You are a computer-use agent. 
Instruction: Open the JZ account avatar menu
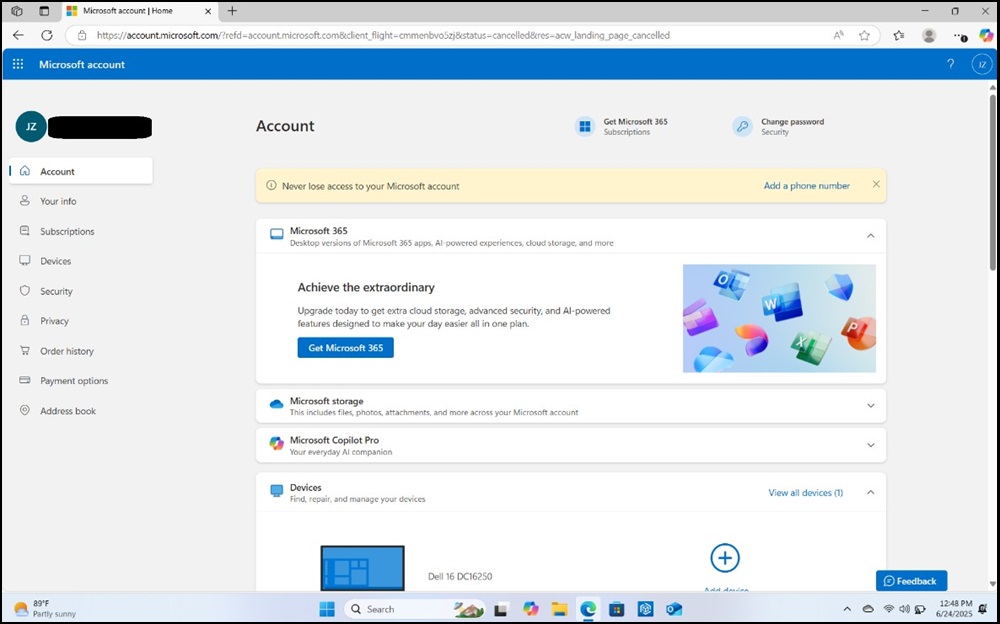[981, 64]
